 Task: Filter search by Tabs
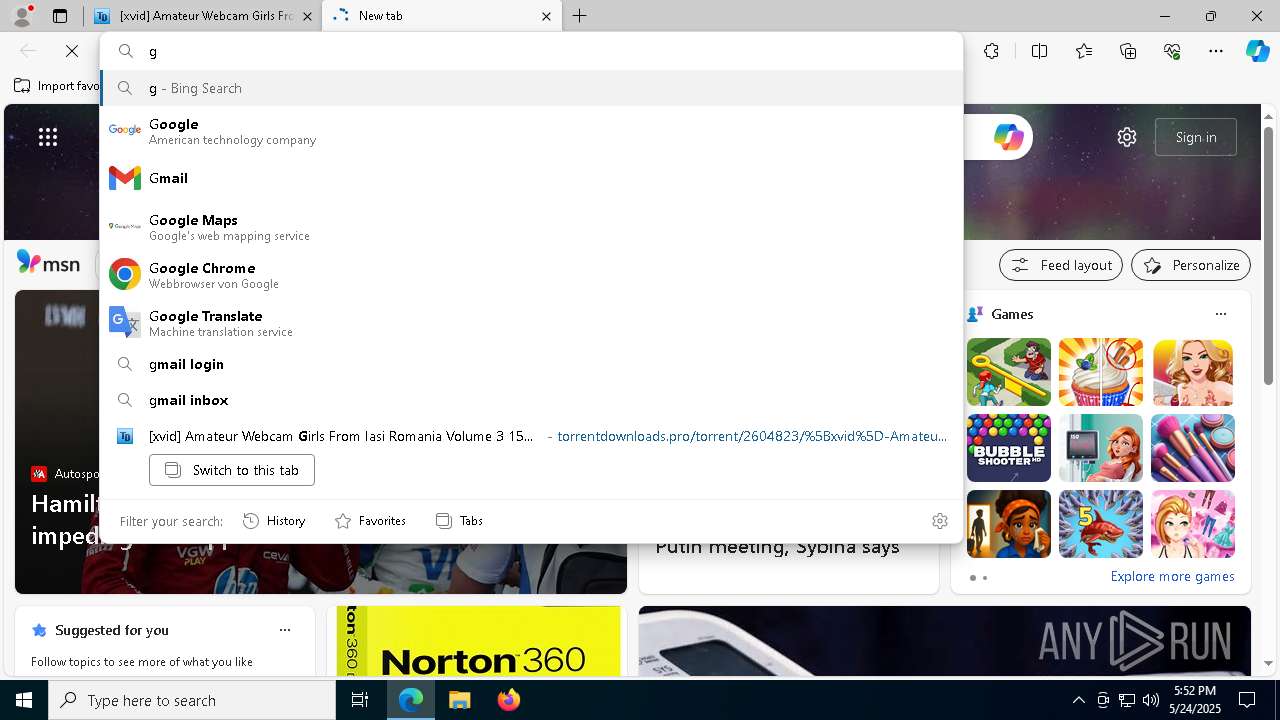tap(459, 521)
